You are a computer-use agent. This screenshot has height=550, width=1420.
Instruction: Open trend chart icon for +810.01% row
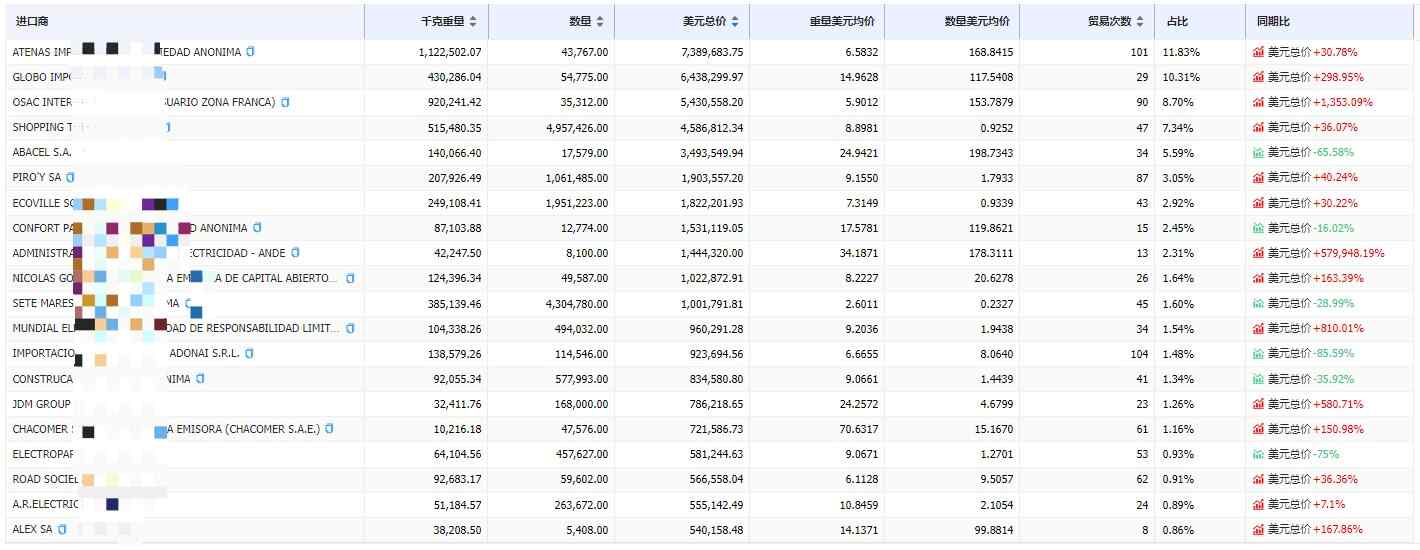(x=1258, y=328)
